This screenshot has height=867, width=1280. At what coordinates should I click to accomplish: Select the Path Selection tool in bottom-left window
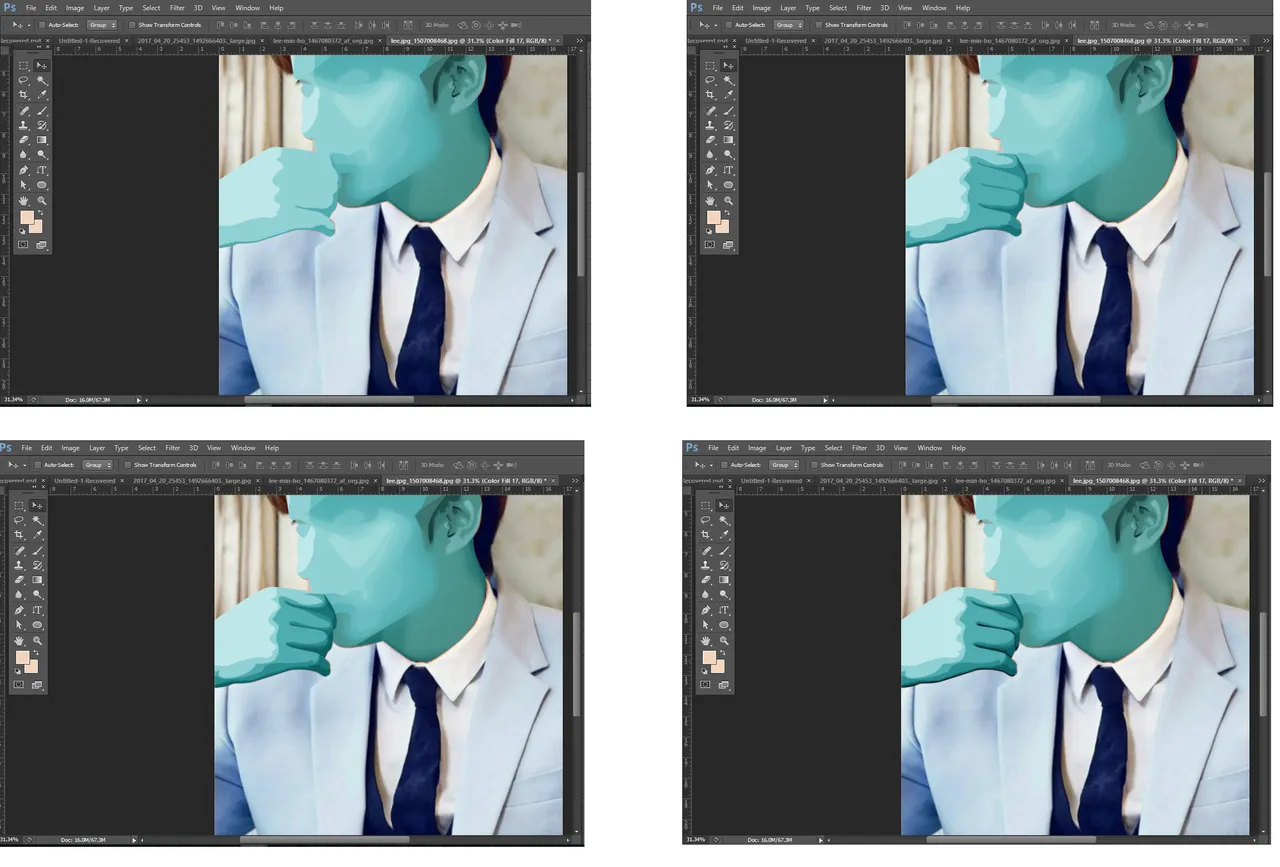coord(20,625)
